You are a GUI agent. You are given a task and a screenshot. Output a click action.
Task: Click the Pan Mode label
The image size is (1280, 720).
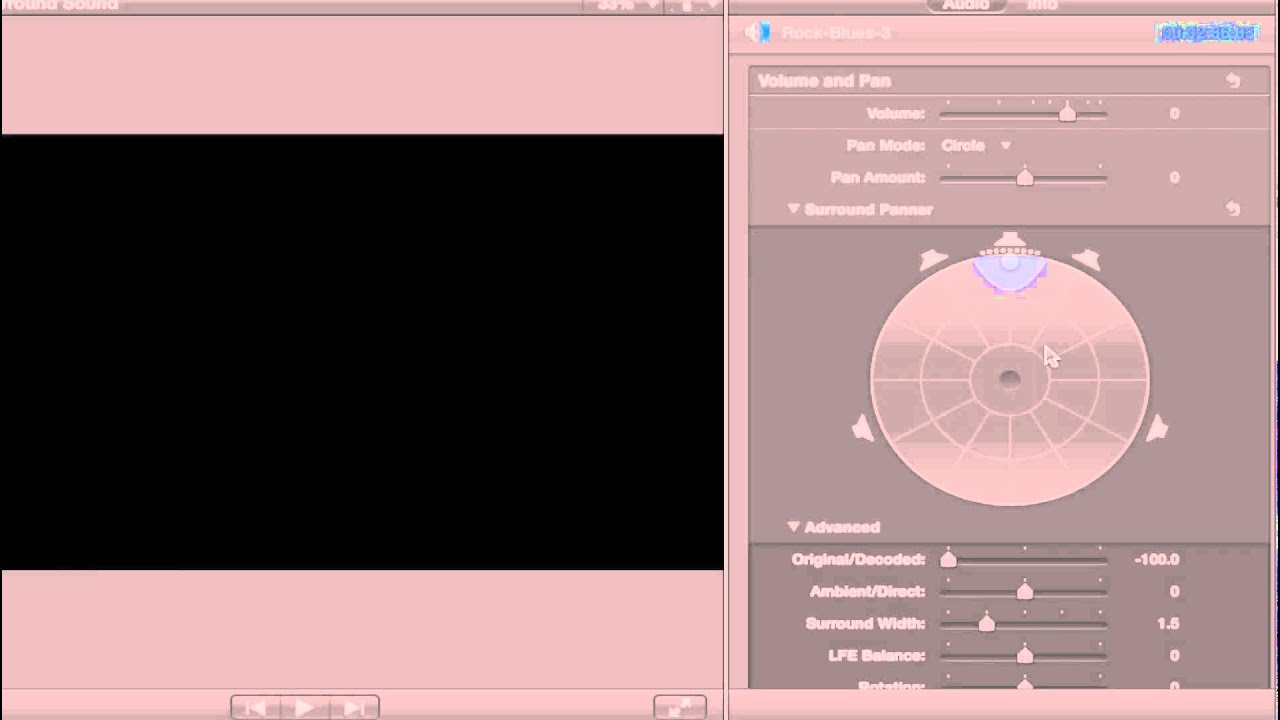point(885,145)
